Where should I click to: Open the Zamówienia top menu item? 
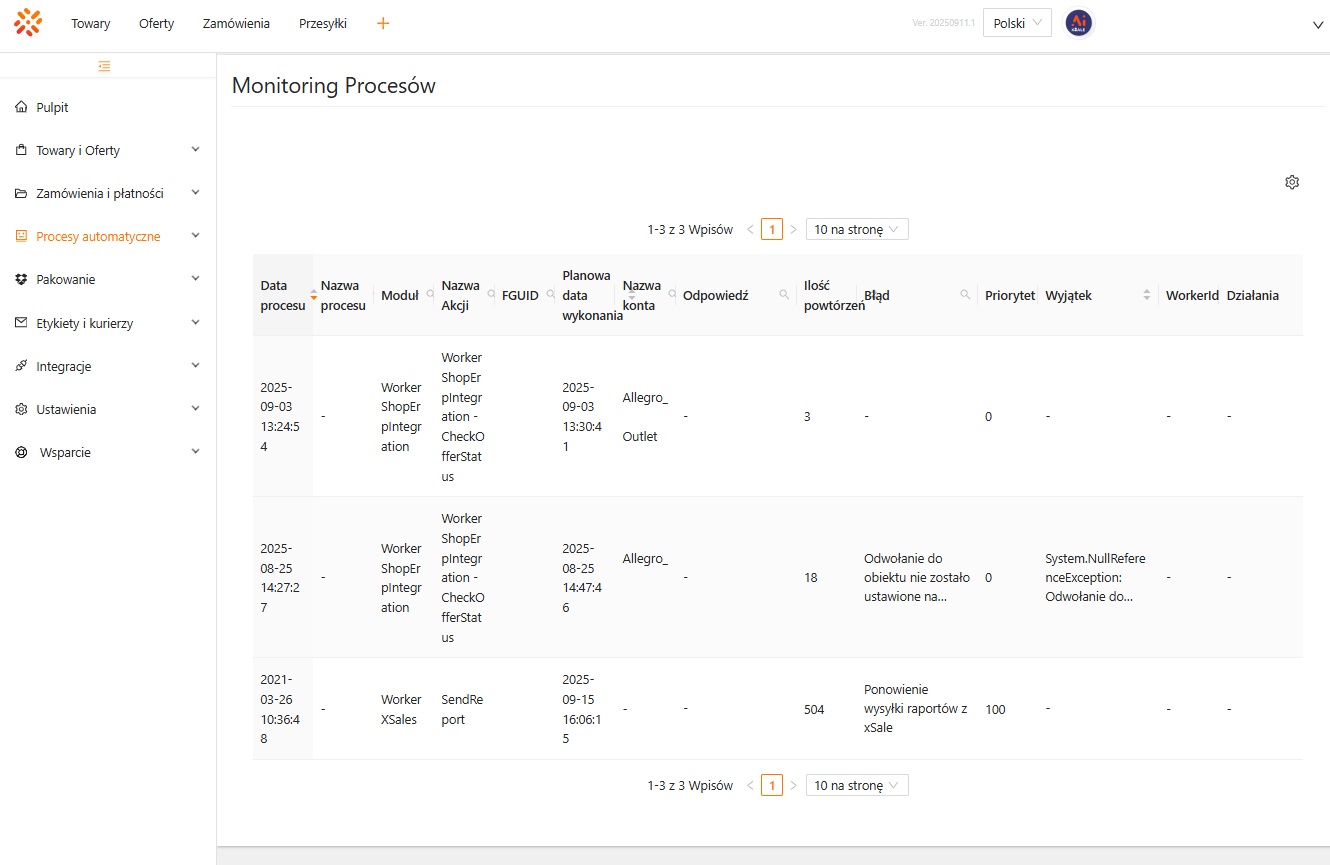(x=236, y=23)
